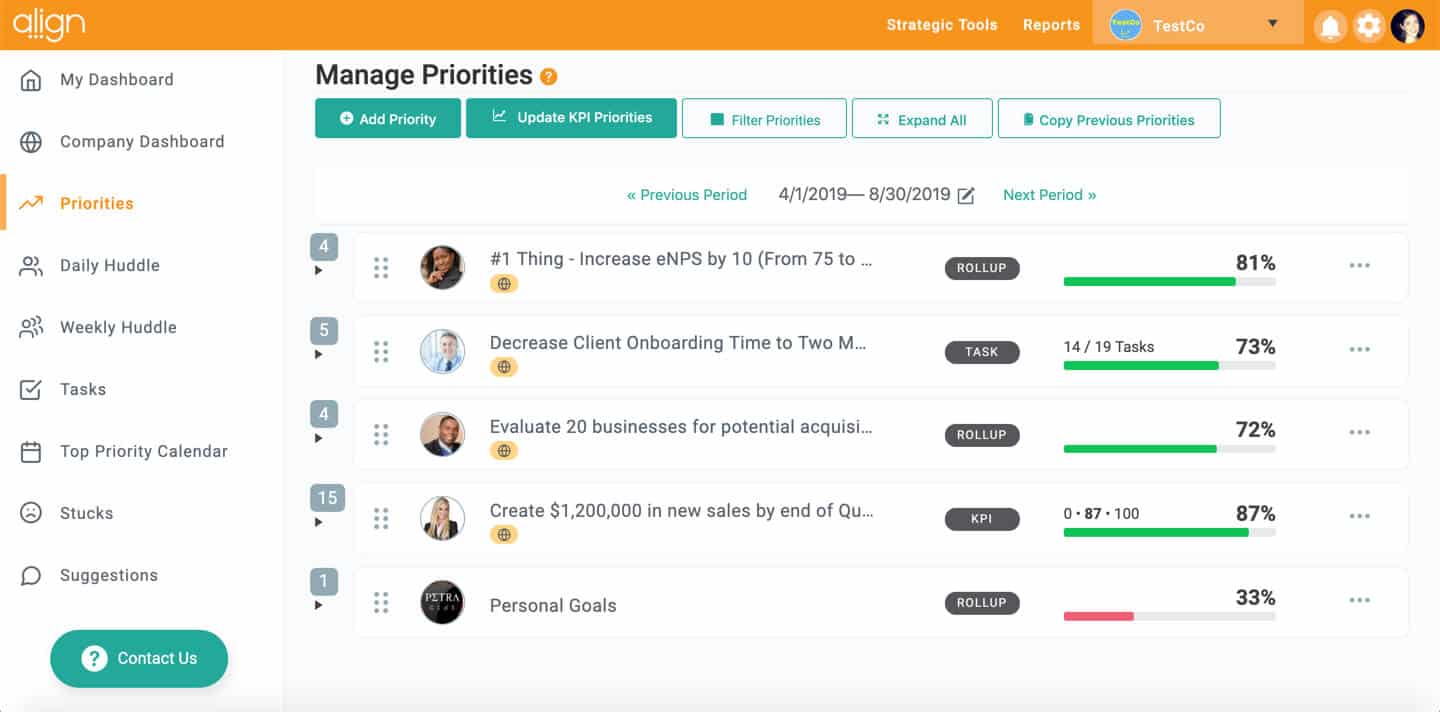Click Next Period to advance the date range
Viewport: 1440px width, 712px height.
1049,195
